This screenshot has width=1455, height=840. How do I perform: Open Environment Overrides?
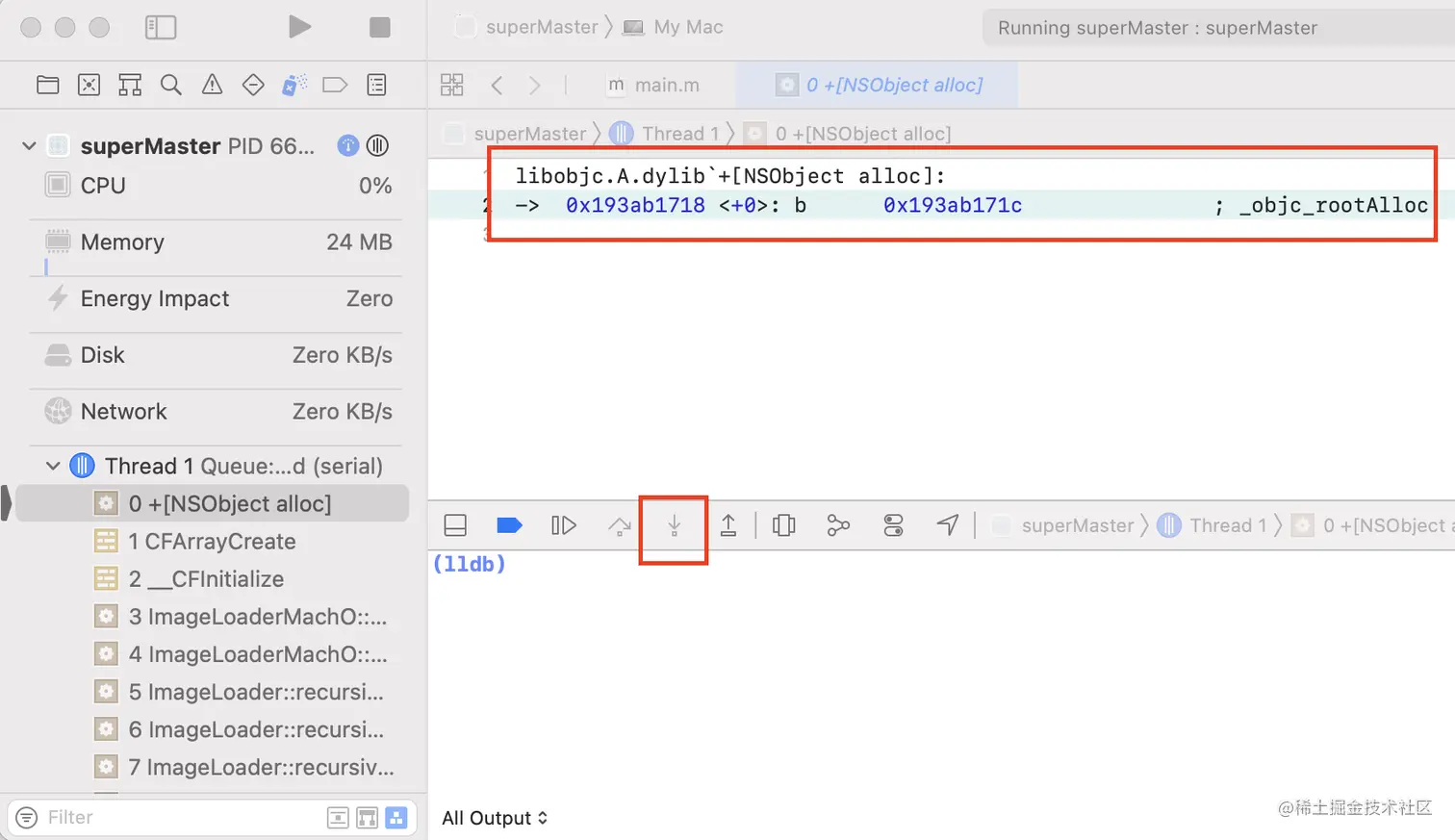tap(893, 525)
